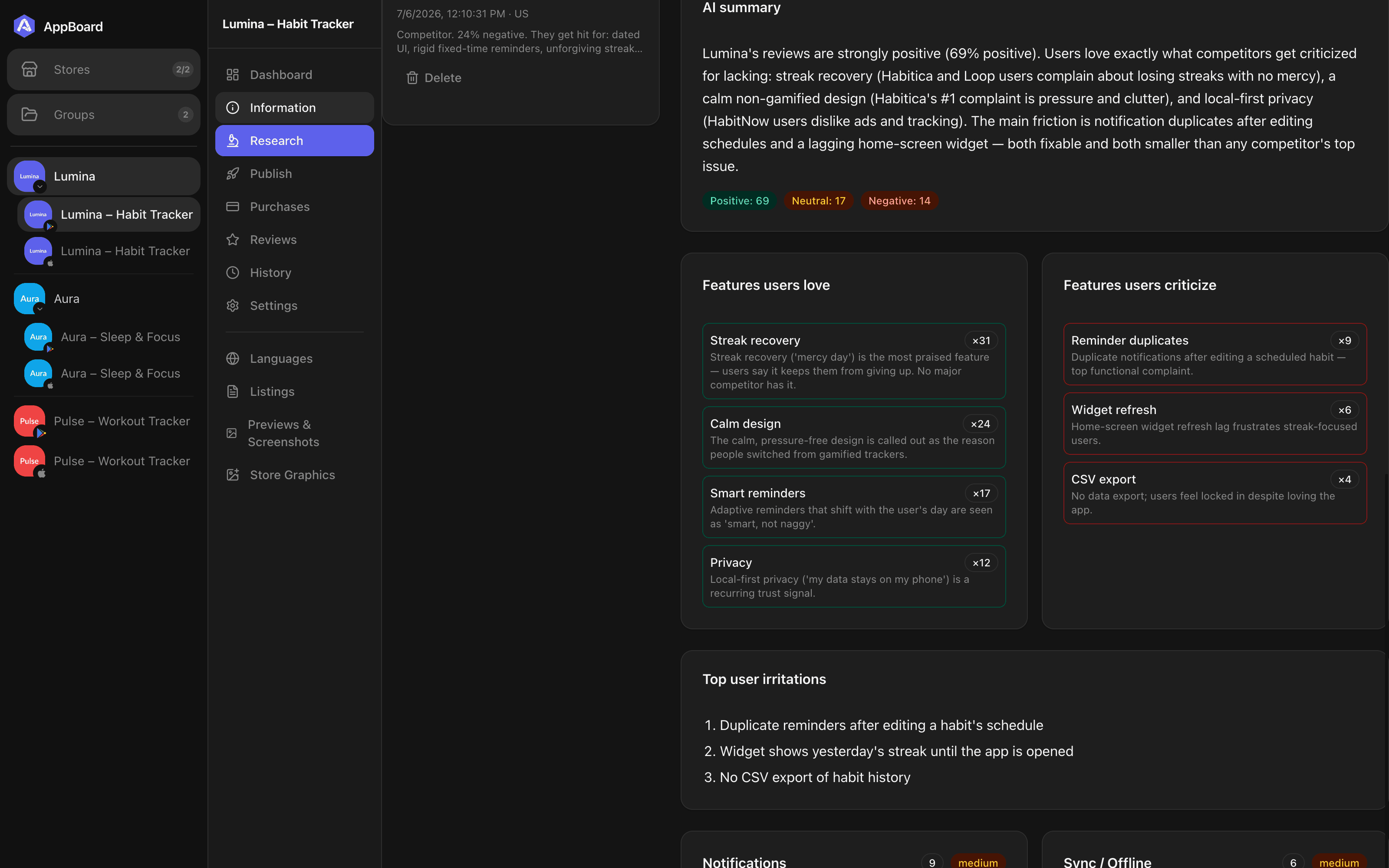The image size is (1389, 868).
Task: Select Aura – Sleep & Focus App Store entry
Action: click(x=109, y=374)
